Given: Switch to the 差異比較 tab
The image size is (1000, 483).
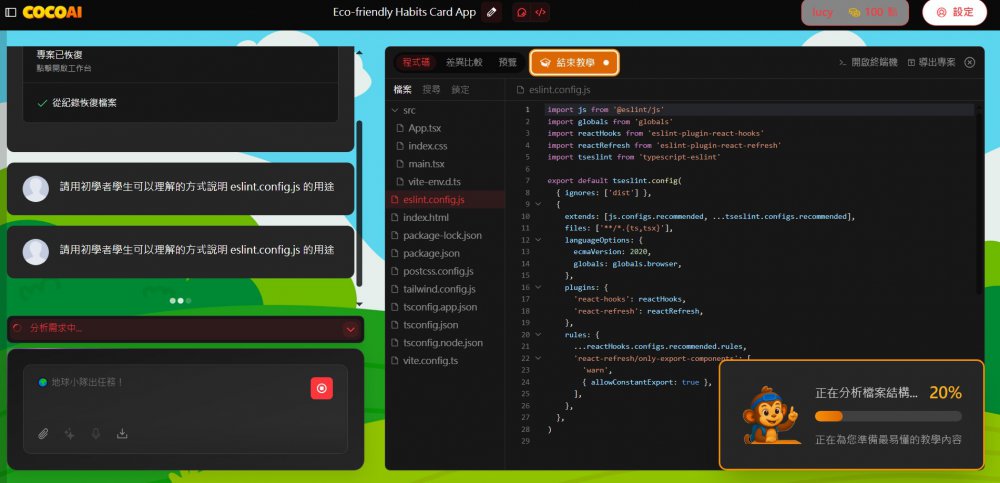Looking at the screenshot, I should coord(464,62).
